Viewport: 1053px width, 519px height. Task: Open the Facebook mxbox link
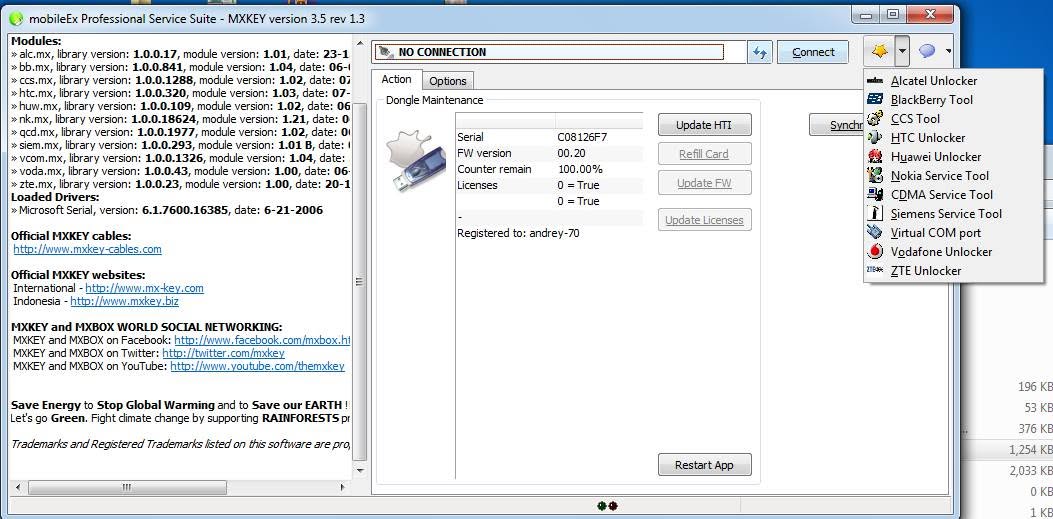point(262,340)
